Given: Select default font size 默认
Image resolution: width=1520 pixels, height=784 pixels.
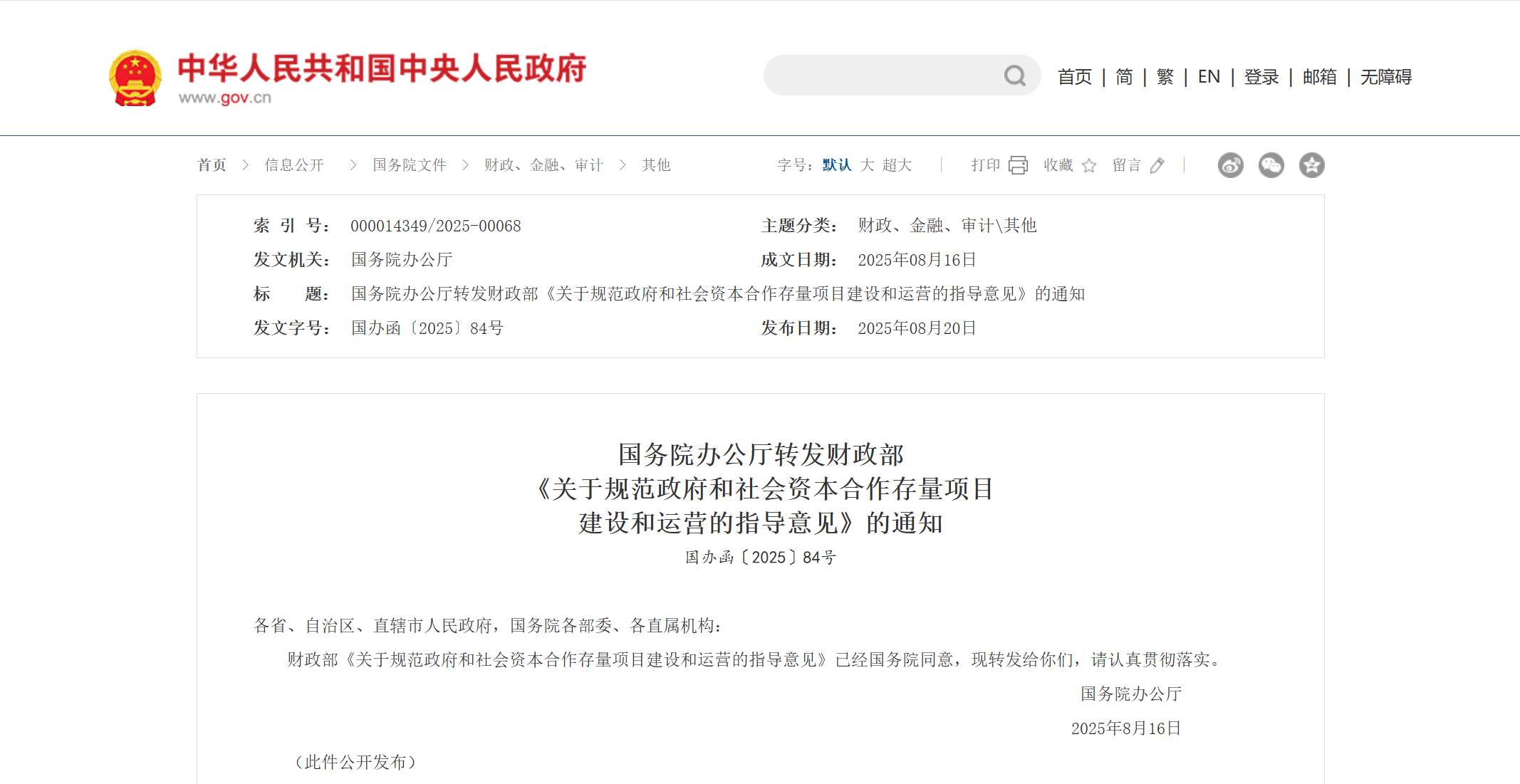Looking at the screenshot, I should point(837,165).
